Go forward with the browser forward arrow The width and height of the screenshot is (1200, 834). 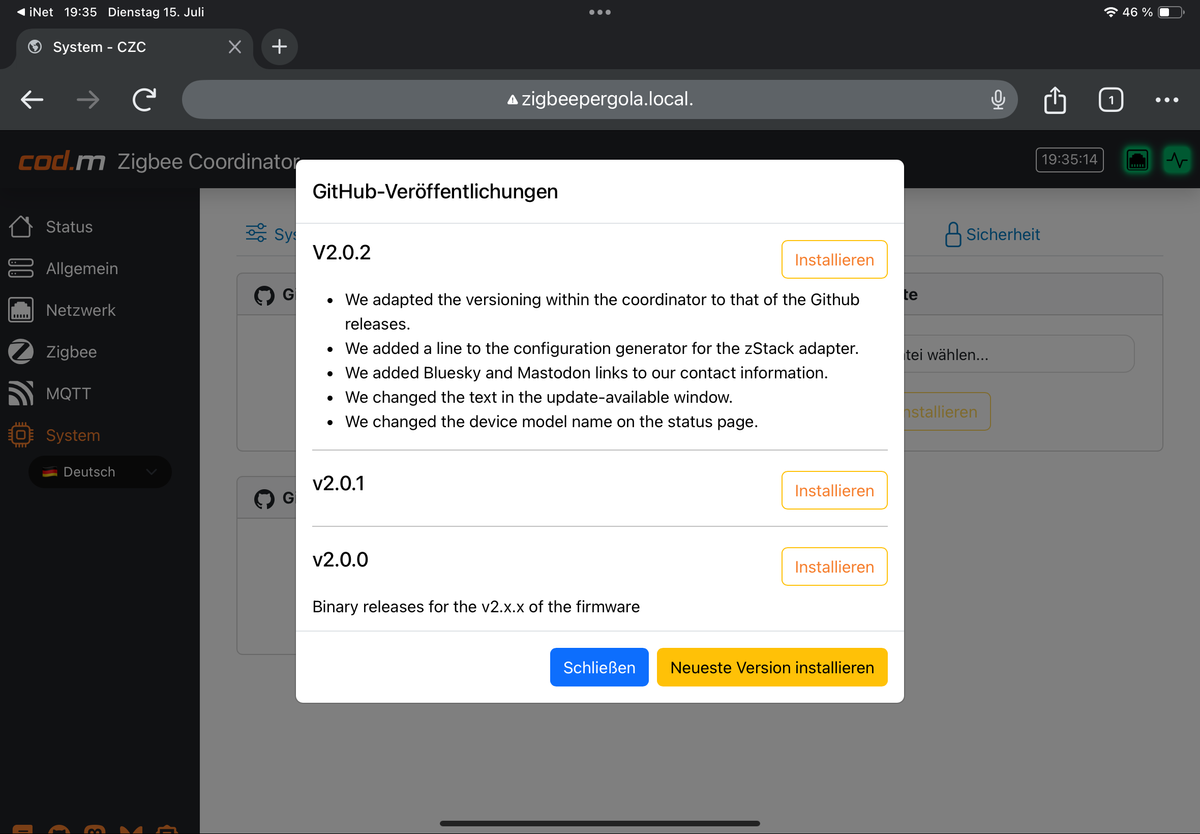tap(88, 99)
